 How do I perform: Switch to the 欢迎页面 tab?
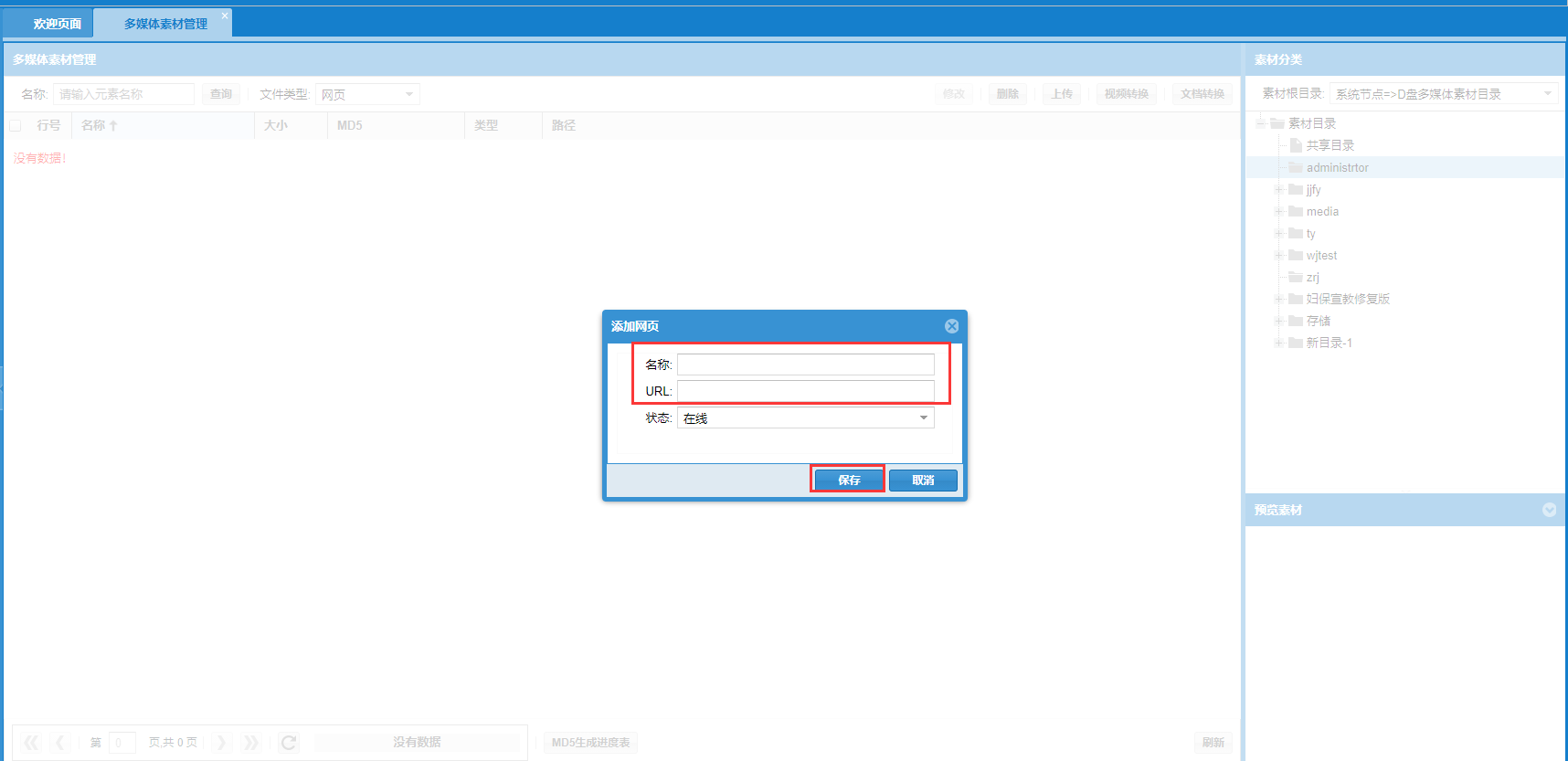[x=57, y=24]
